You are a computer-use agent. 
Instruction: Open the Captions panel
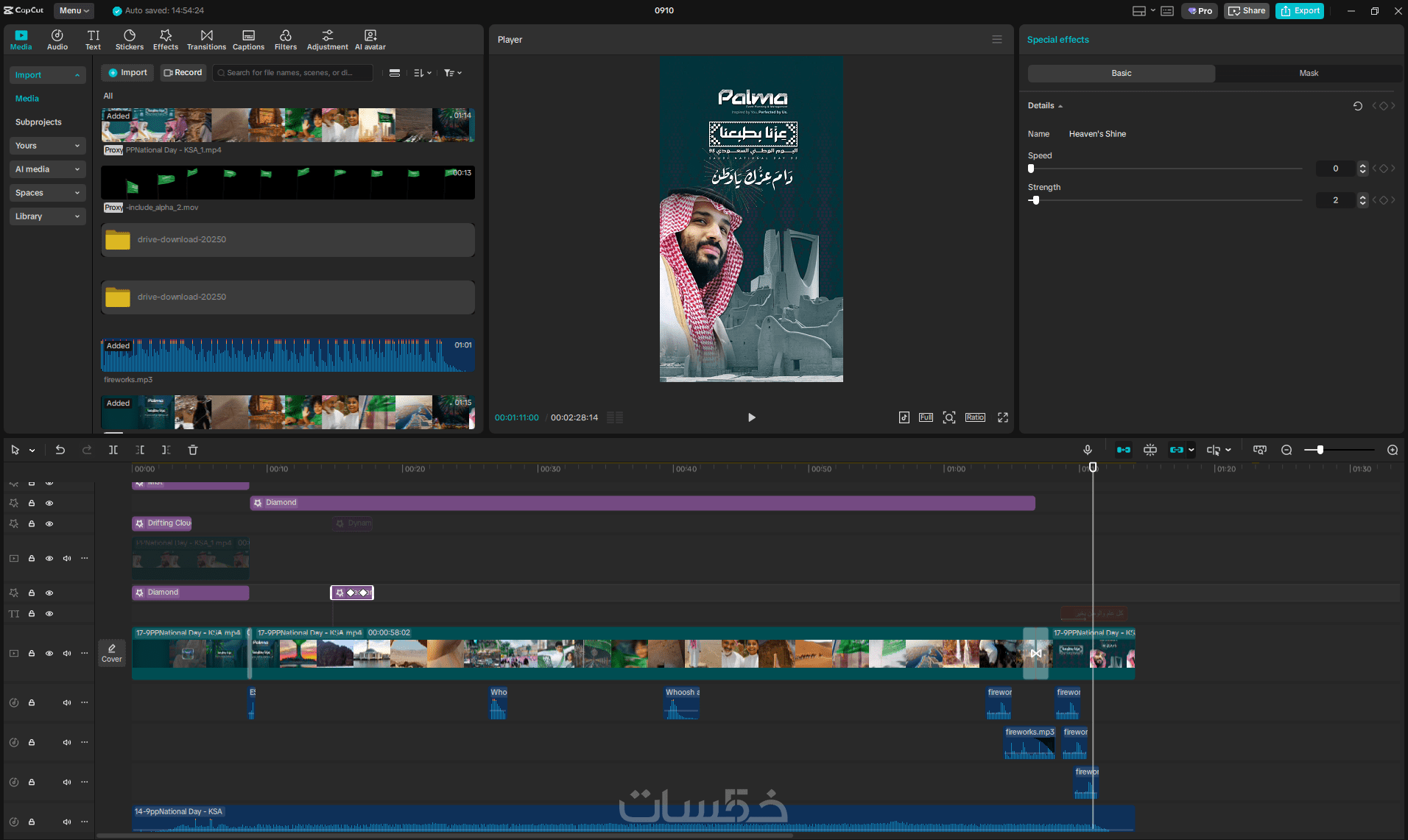[x=249, y=40]
